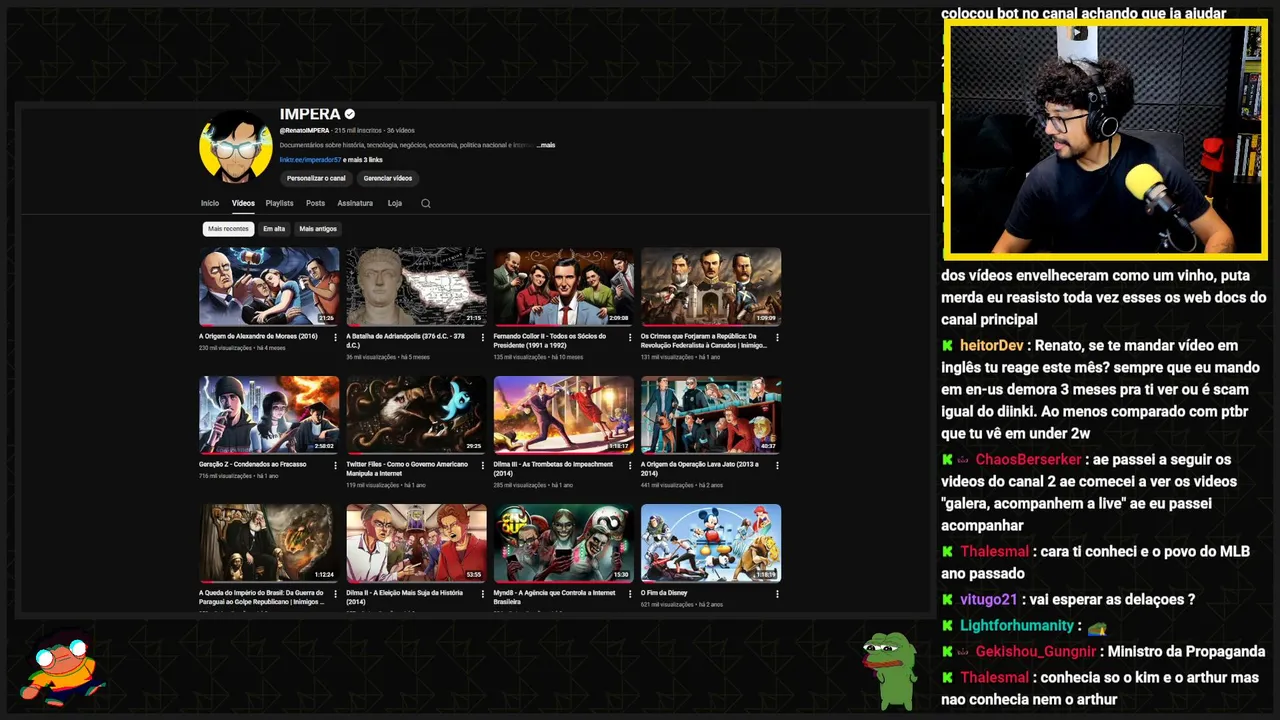Open options menu for Twitter Files video
This screenshot has width=1280, height=720.
(x=482, y=465)
